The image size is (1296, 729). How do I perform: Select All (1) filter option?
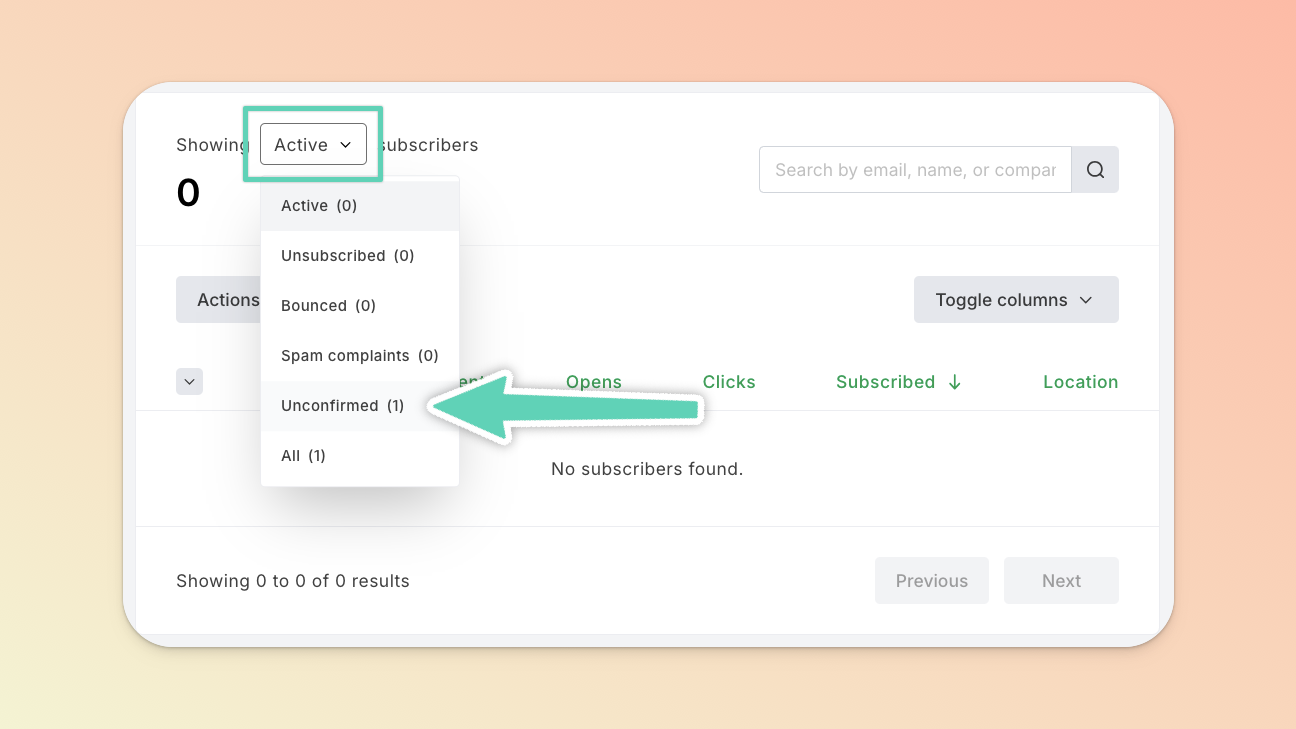(x=303, y=456)
